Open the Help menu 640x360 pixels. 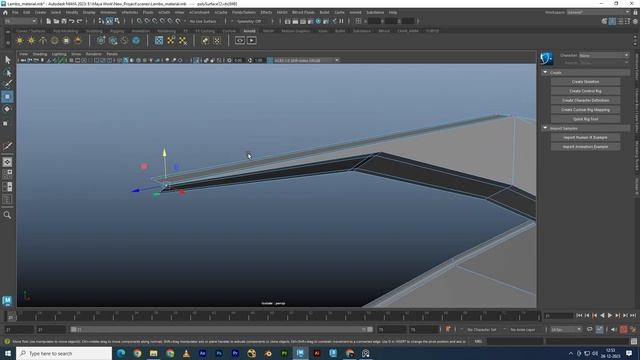pos(393,12)
